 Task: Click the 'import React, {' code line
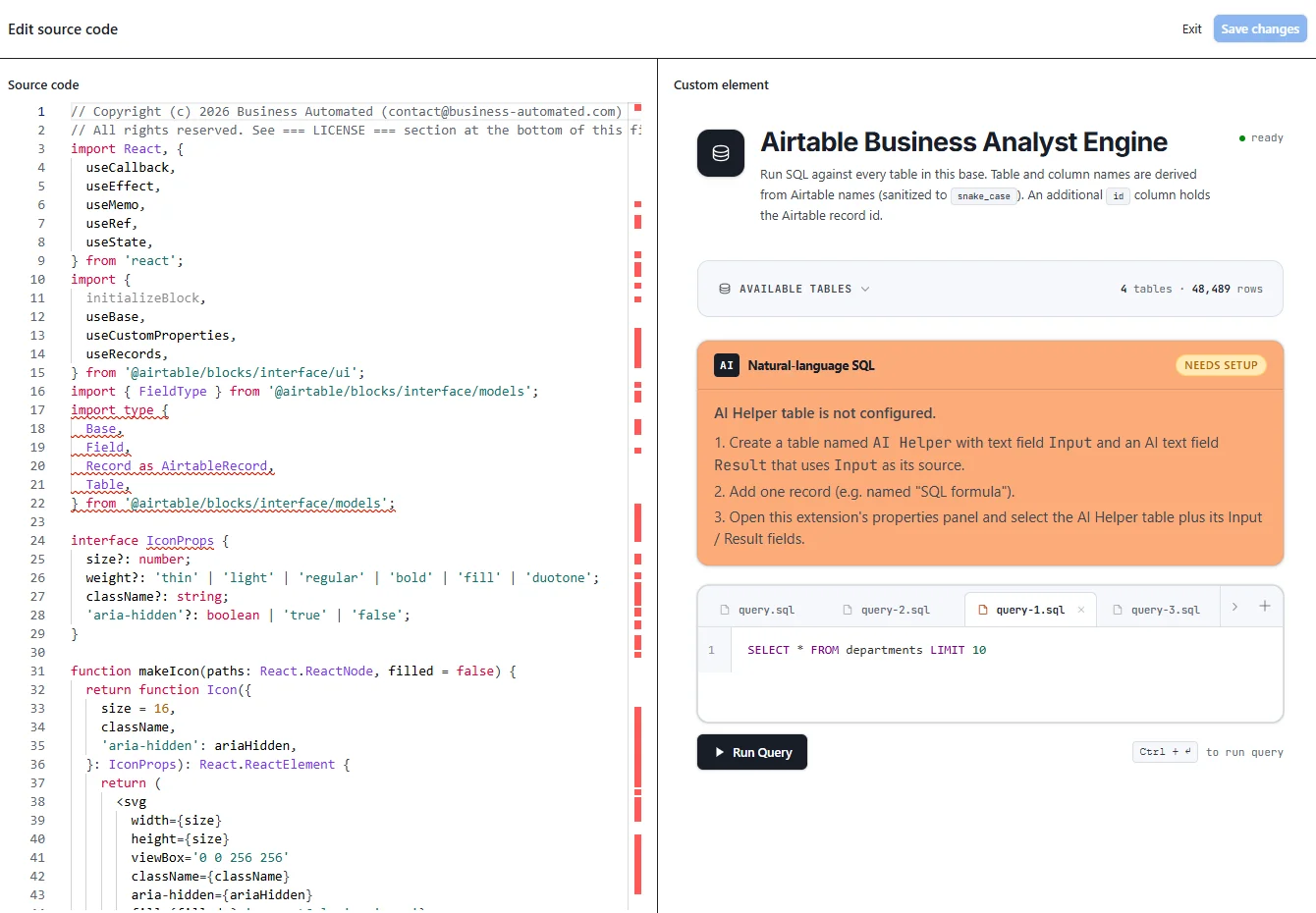click(127, 148)
